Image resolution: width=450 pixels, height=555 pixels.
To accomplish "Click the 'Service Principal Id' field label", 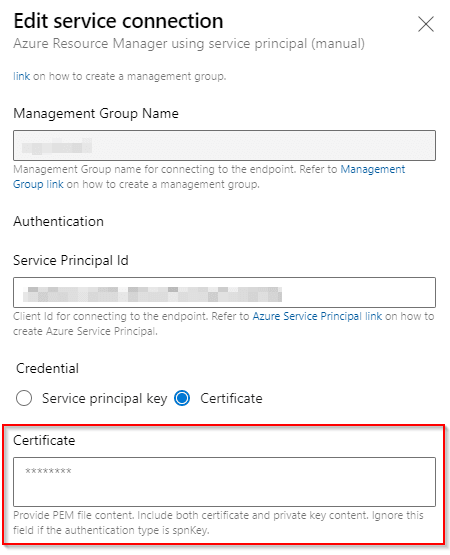I will click(70, 261).
